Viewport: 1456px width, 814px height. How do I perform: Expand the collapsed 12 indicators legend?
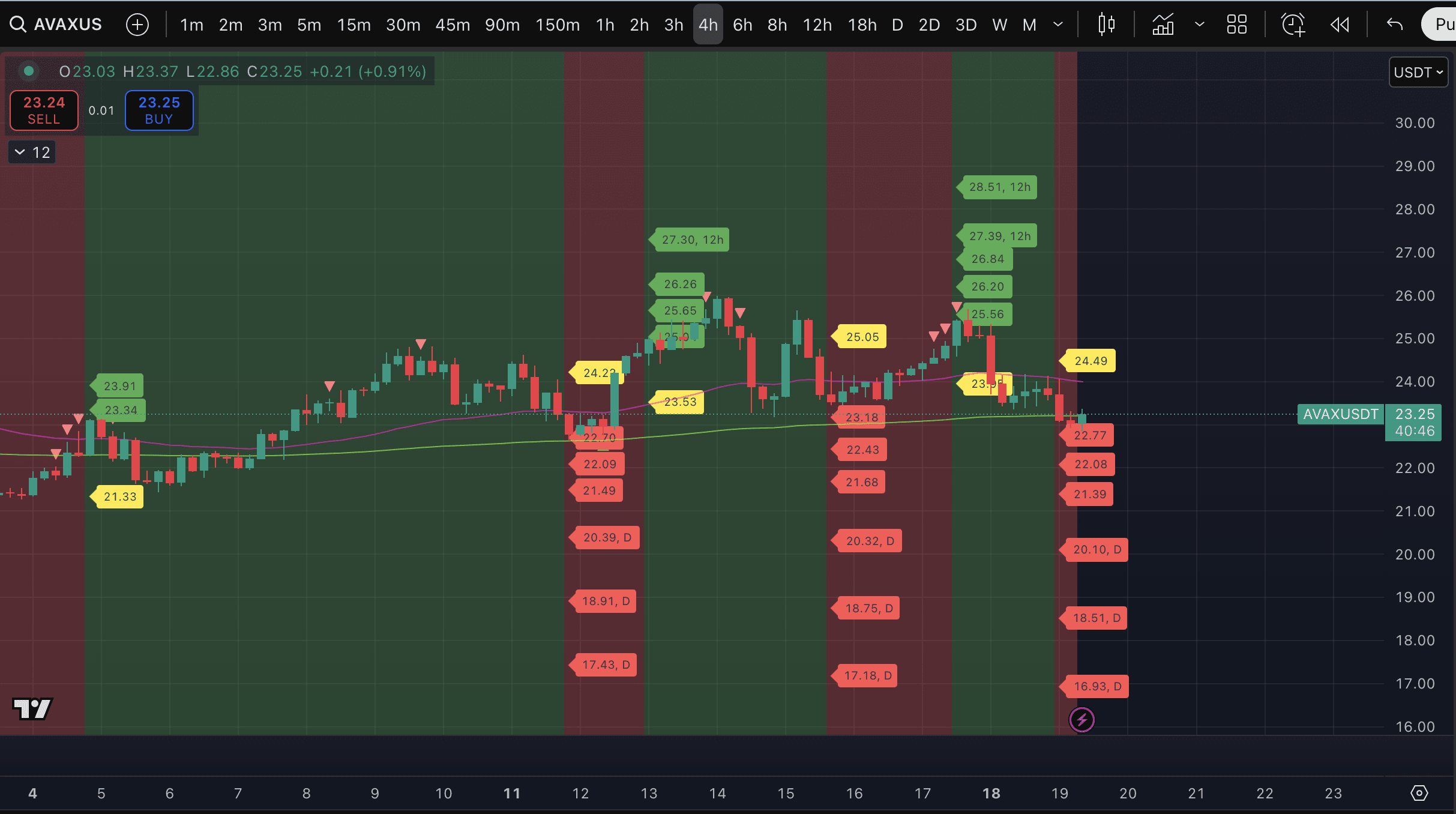tap(32, 152)
